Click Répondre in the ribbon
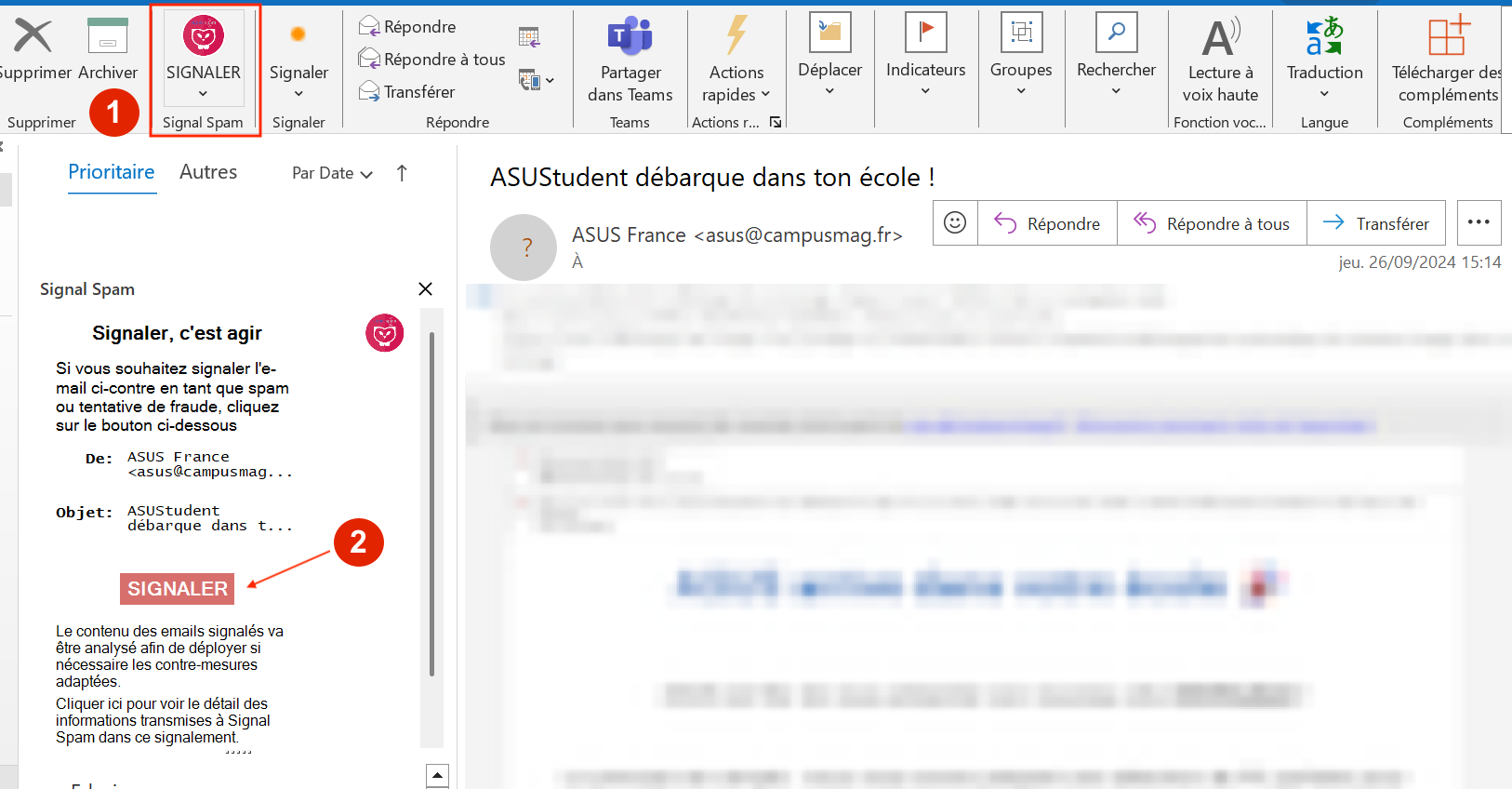Screen dimensions: 1512x789 click(407, 27)
